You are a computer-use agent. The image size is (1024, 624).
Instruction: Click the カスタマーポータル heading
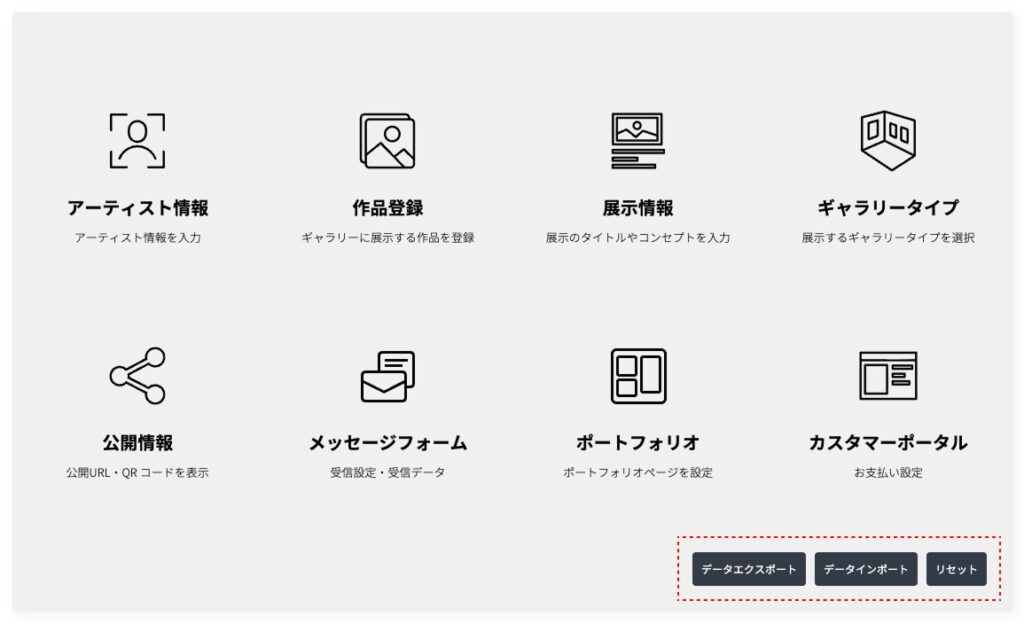[887, 443]
